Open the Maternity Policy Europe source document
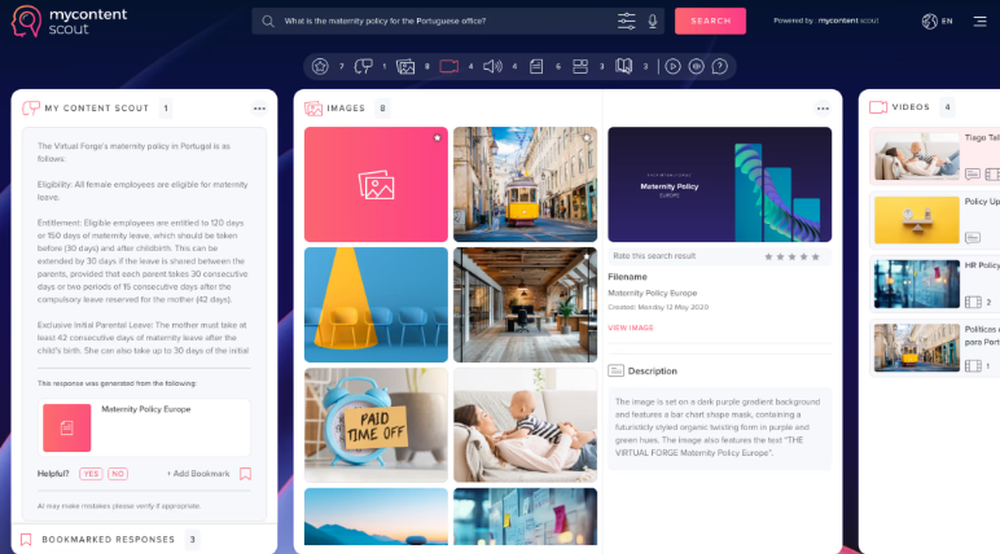Viewport: 1000px width, 554px height. pos(144,428)
